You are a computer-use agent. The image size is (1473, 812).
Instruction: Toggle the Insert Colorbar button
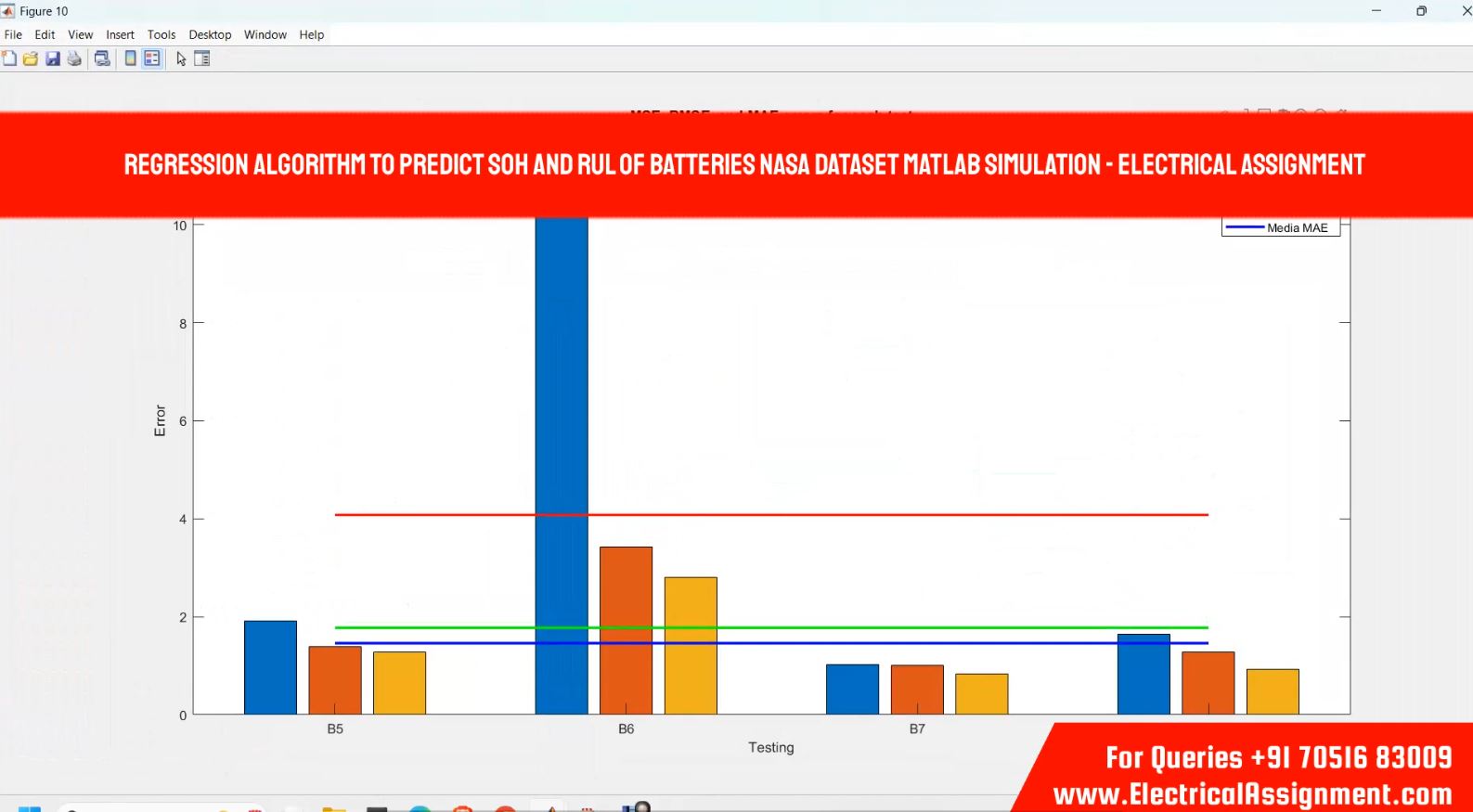click(131, 58)
